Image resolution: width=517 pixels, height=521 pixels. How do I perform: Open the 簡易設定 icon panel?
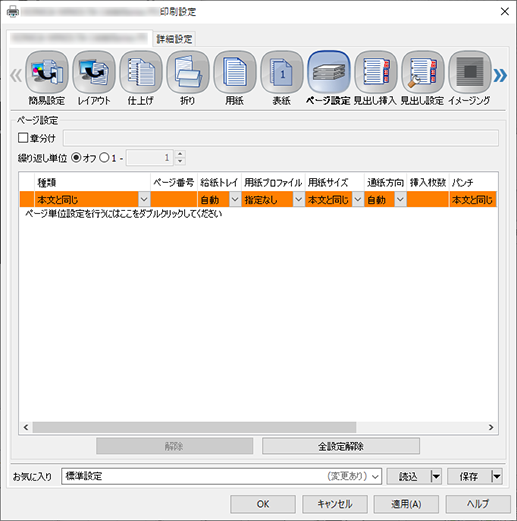pyautogui.click(x=47, y=77)
